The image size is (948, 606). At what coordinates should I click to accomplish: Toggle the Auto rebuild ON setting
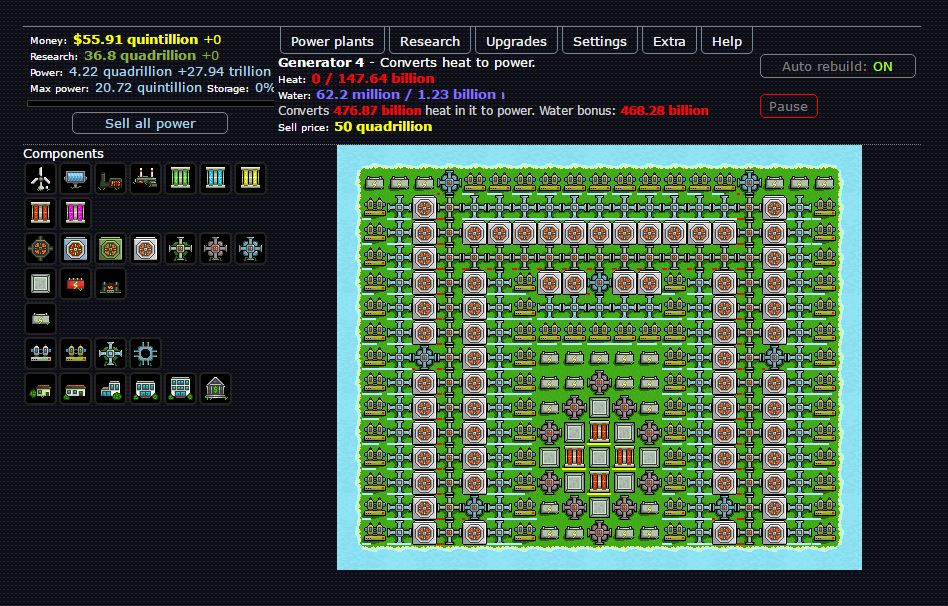837,67
